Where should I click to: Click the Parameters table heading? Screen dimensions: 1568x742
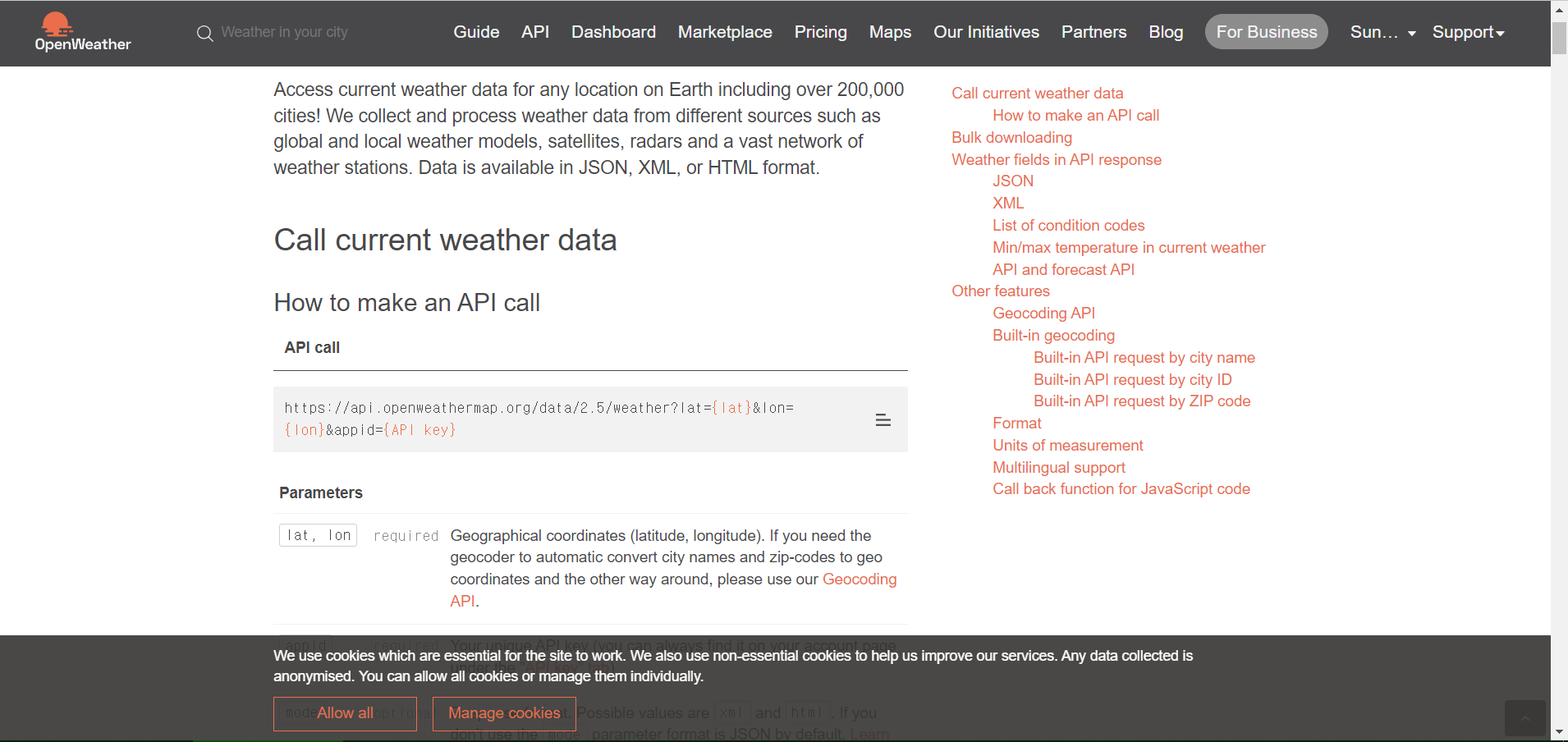click(320, 492)
